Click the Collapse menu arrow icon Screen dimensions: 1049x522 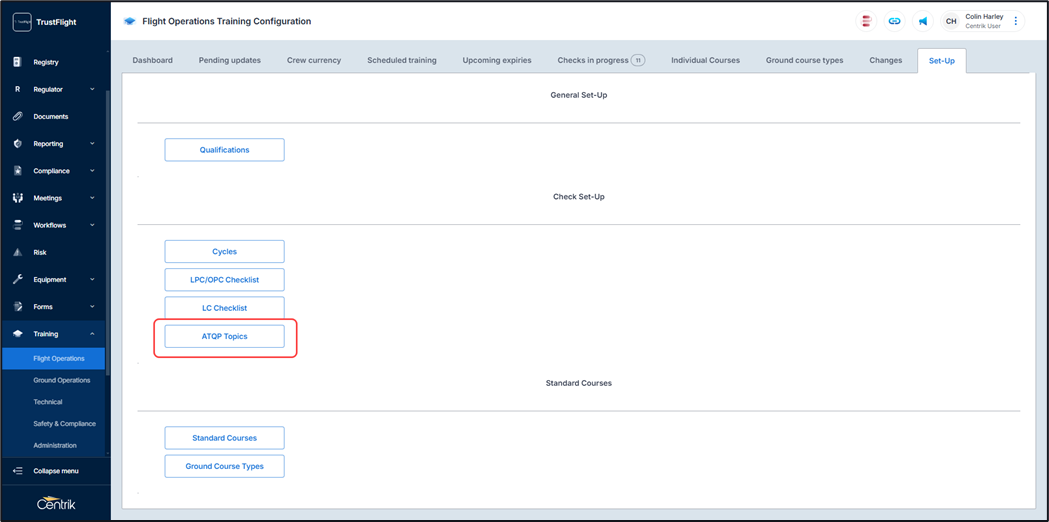click(18, 470)
